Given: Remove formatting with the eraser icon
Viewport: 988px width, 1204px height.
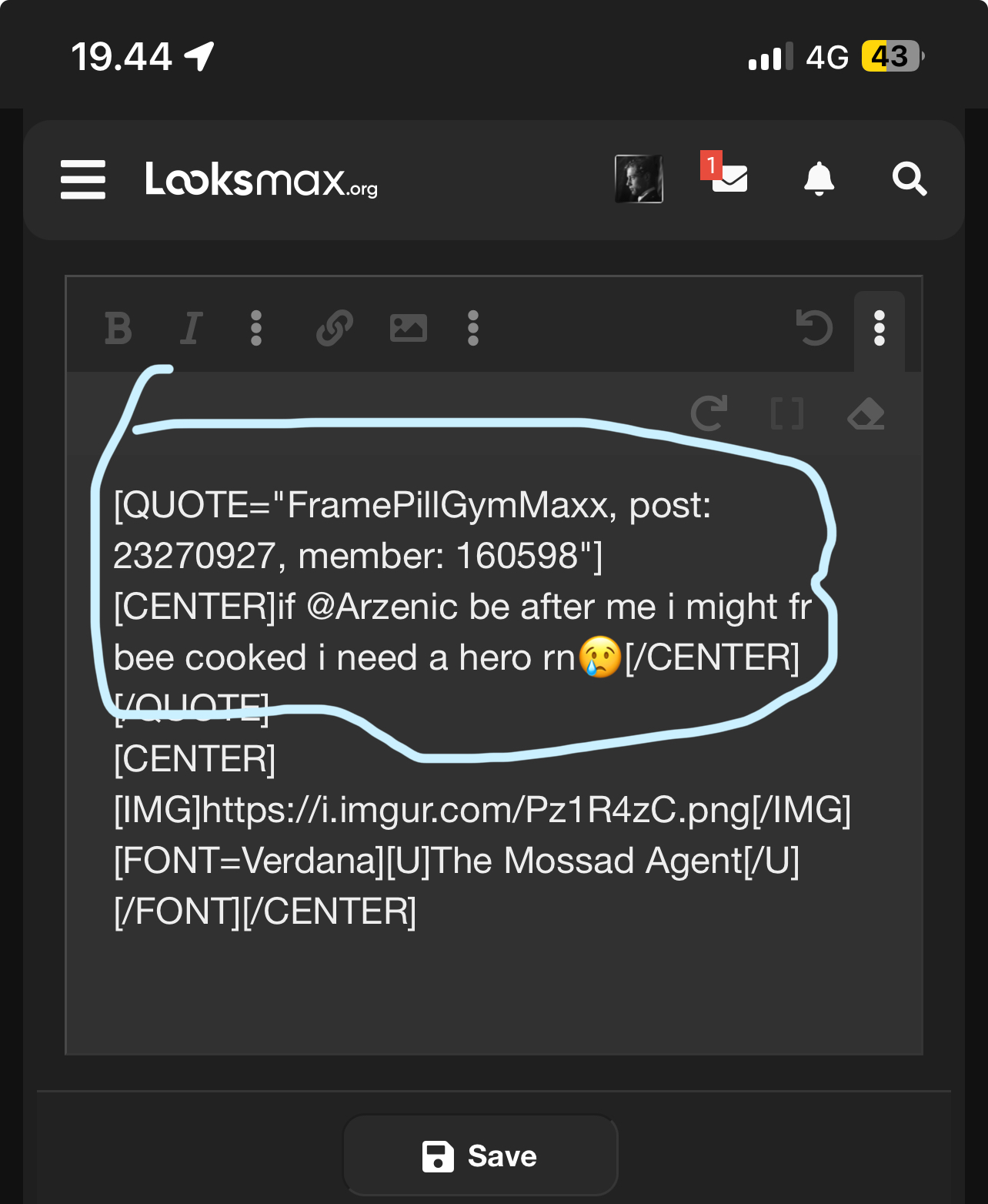Looking at the screenshot, I should pyautogui.click(x=866, y=414).
